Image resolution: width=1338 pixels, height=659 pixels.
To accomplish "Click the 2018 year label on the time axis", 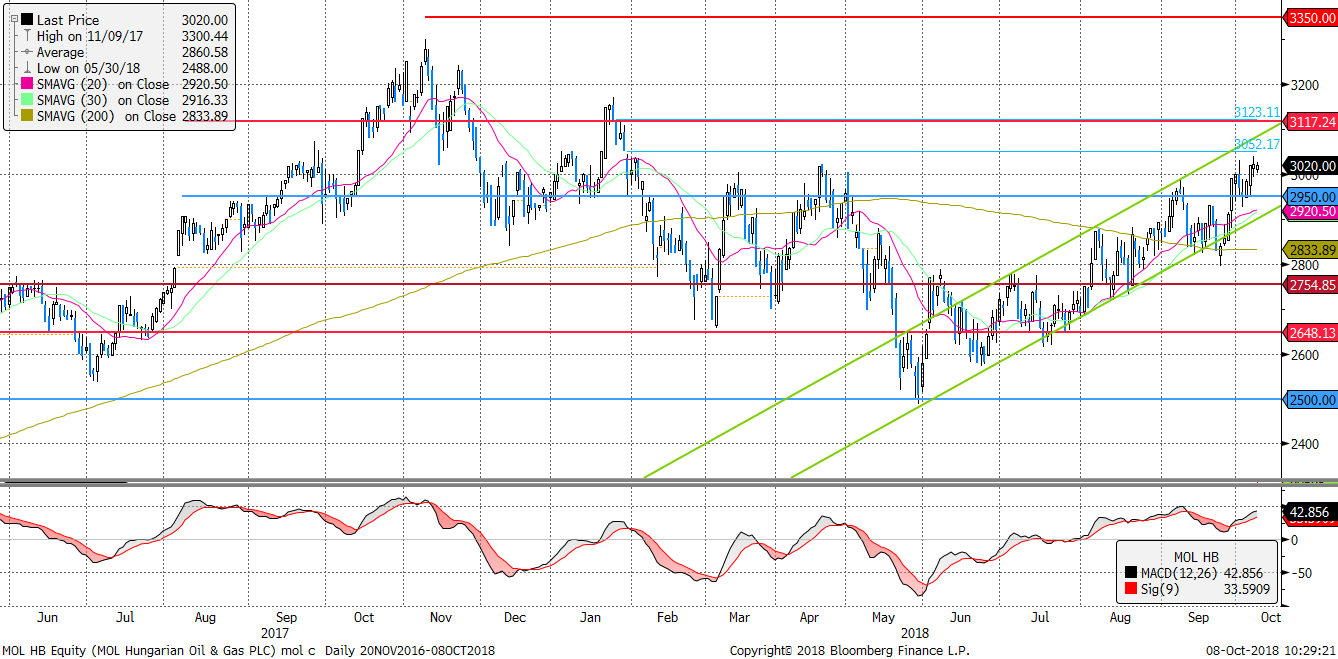I will [916, 633].
